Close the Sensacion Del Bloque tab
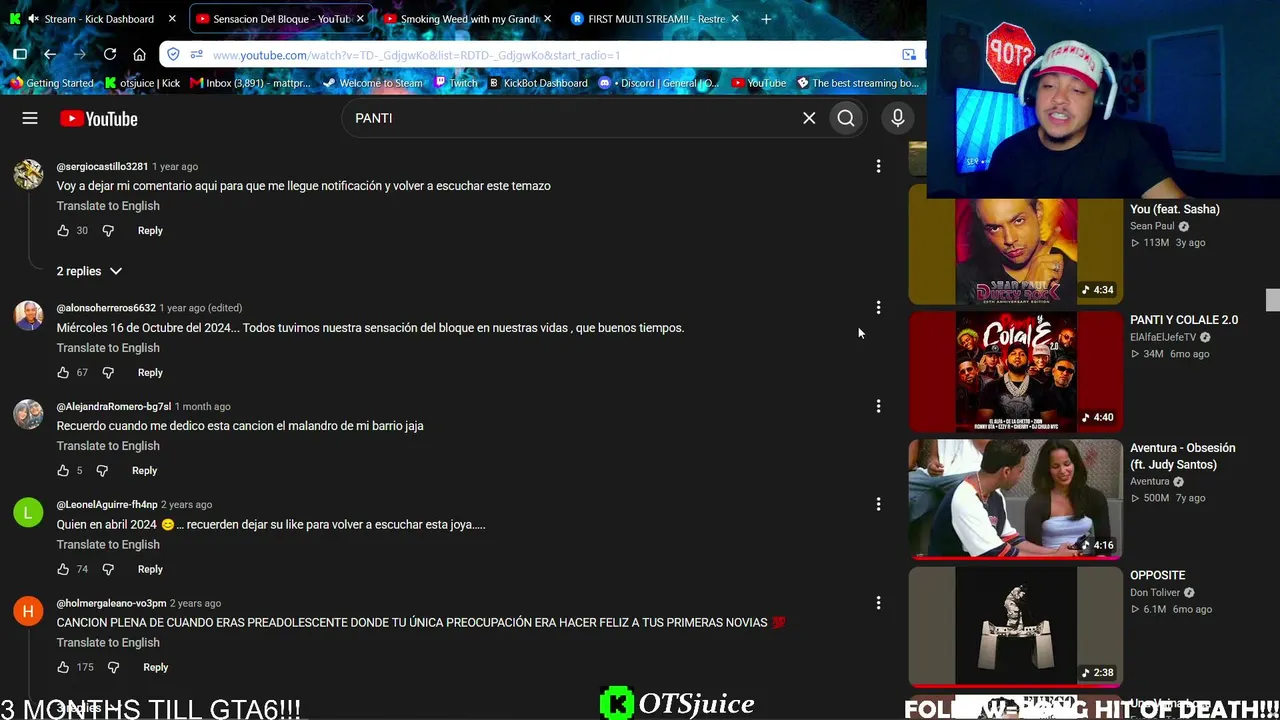 [x=360, y=19]
